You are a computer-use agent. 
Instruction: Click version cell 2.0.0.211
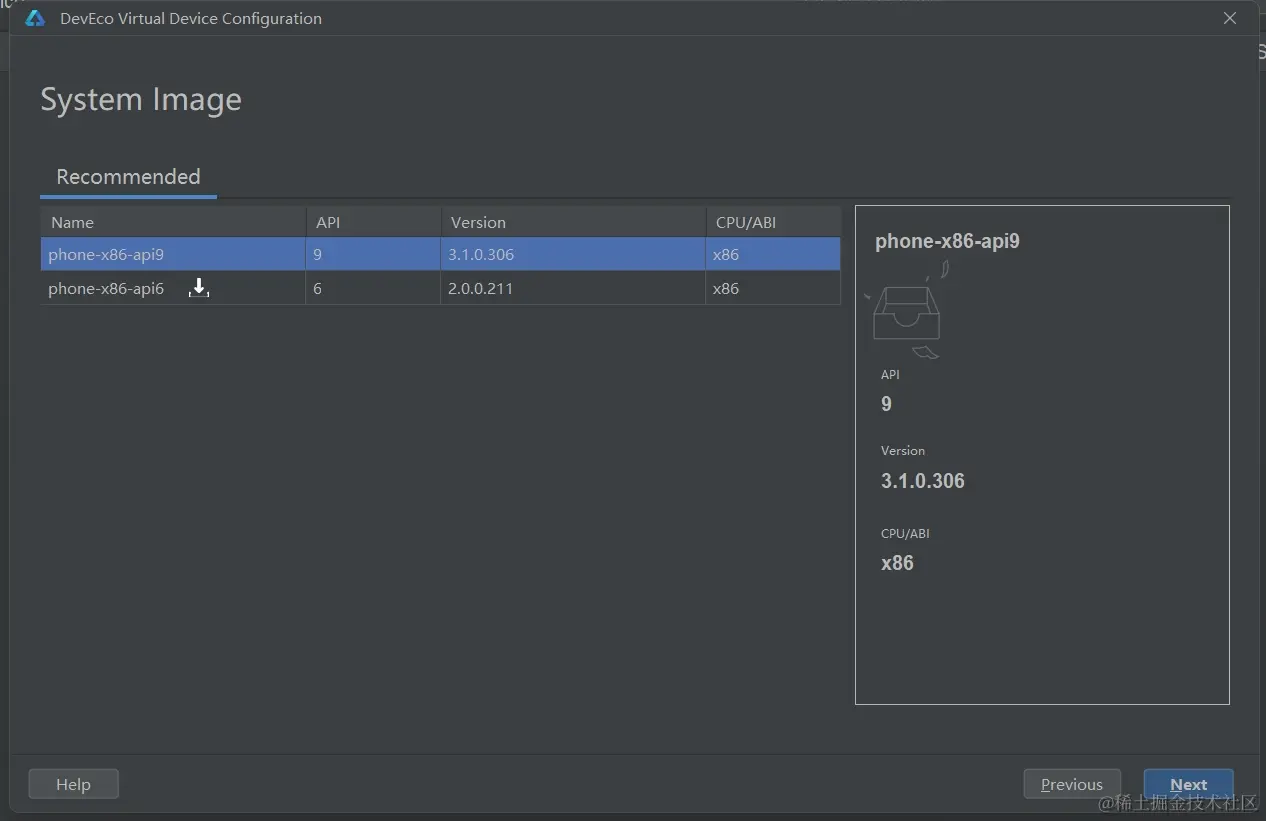(573, 288)
